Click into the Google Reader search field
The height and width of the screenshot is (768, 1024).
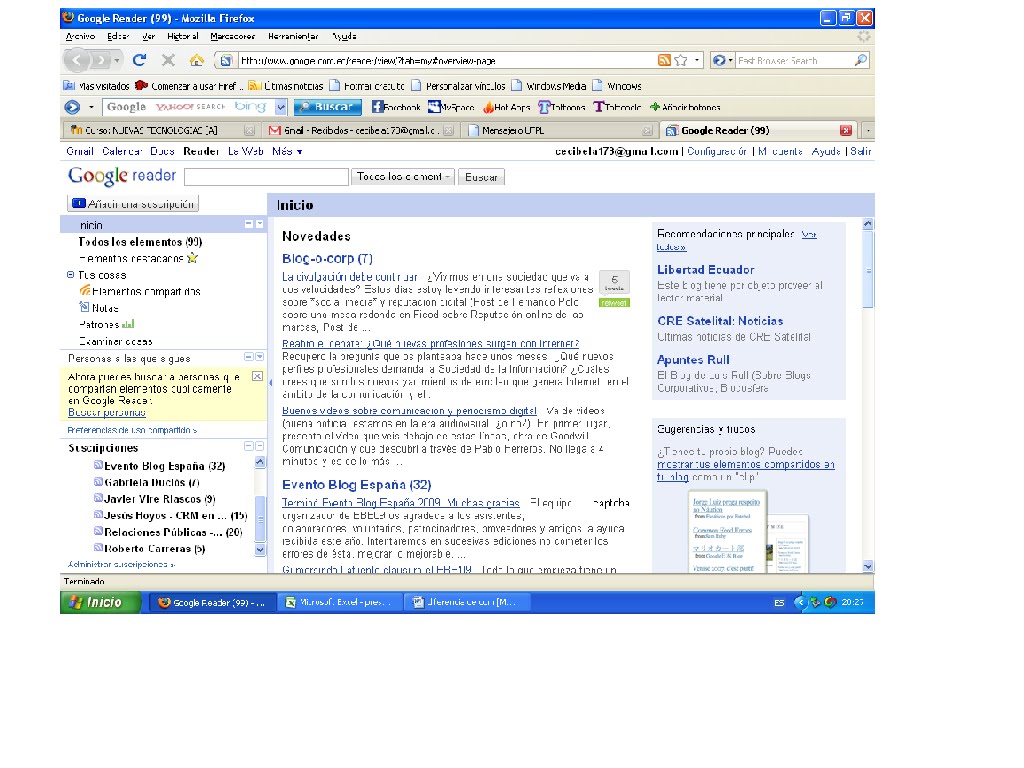click(x=266, y=177)
